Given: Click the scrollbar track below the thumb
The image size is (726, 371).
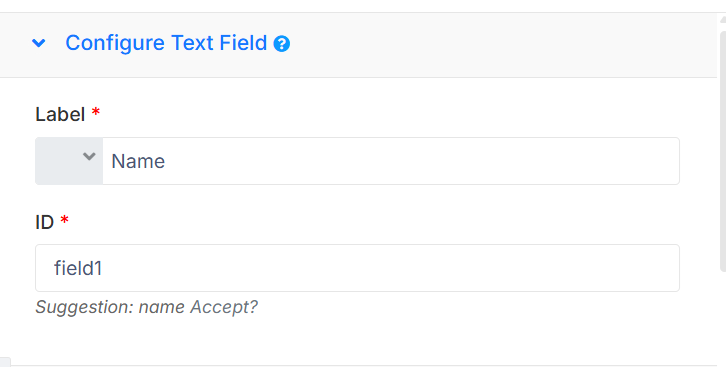Looking at the screenshot, I should click(x=722, y=320).
